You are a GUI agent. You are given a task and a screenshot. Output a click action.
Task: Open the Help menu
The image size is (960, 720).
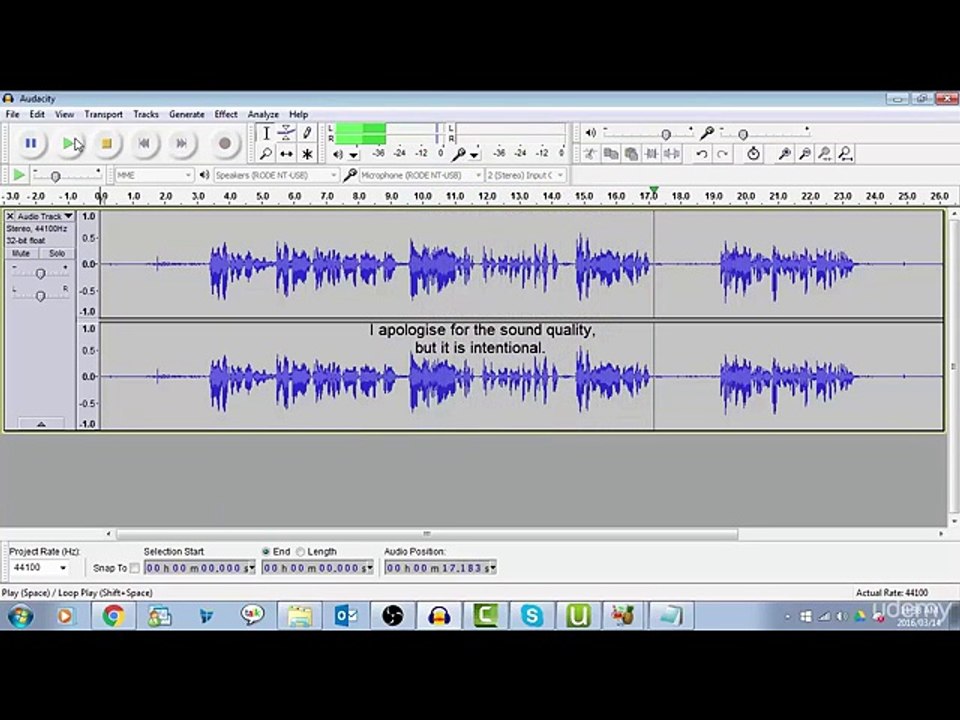pyautogui.click(x=298, y=114)
